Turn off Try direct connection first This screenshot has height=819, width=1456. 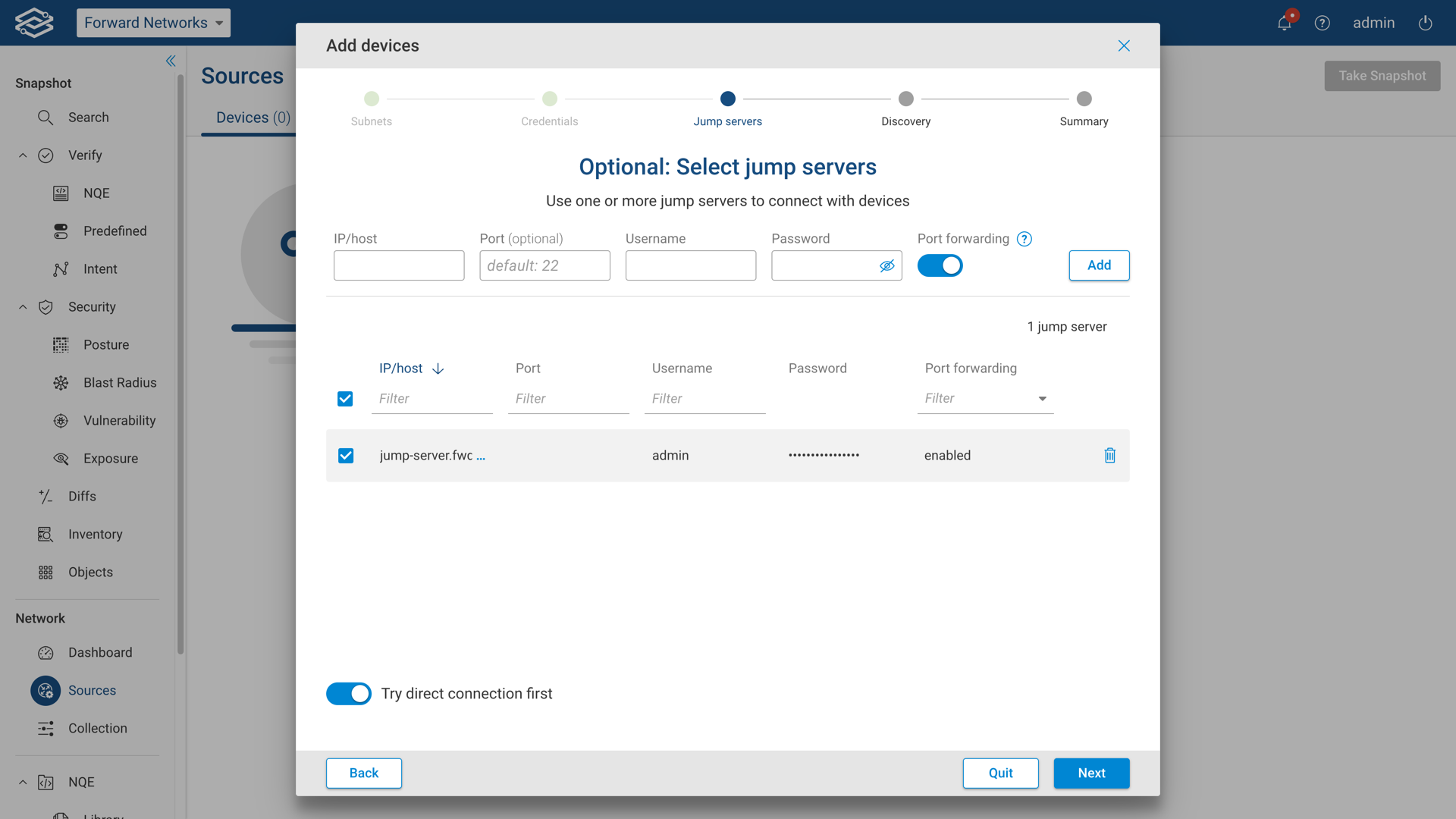tap(349, 694)
